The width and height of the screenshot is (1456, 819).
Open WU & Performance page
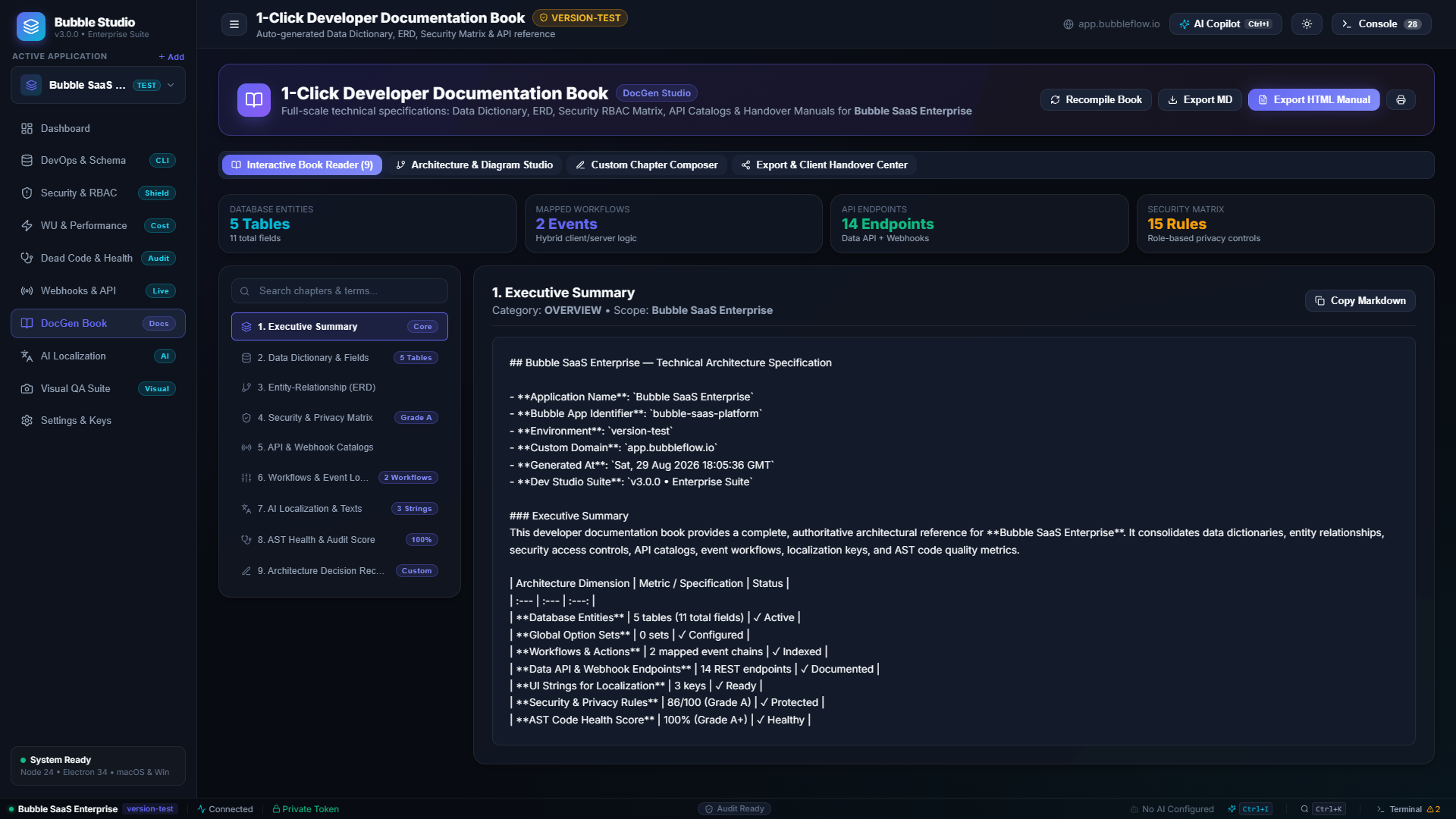98,226
